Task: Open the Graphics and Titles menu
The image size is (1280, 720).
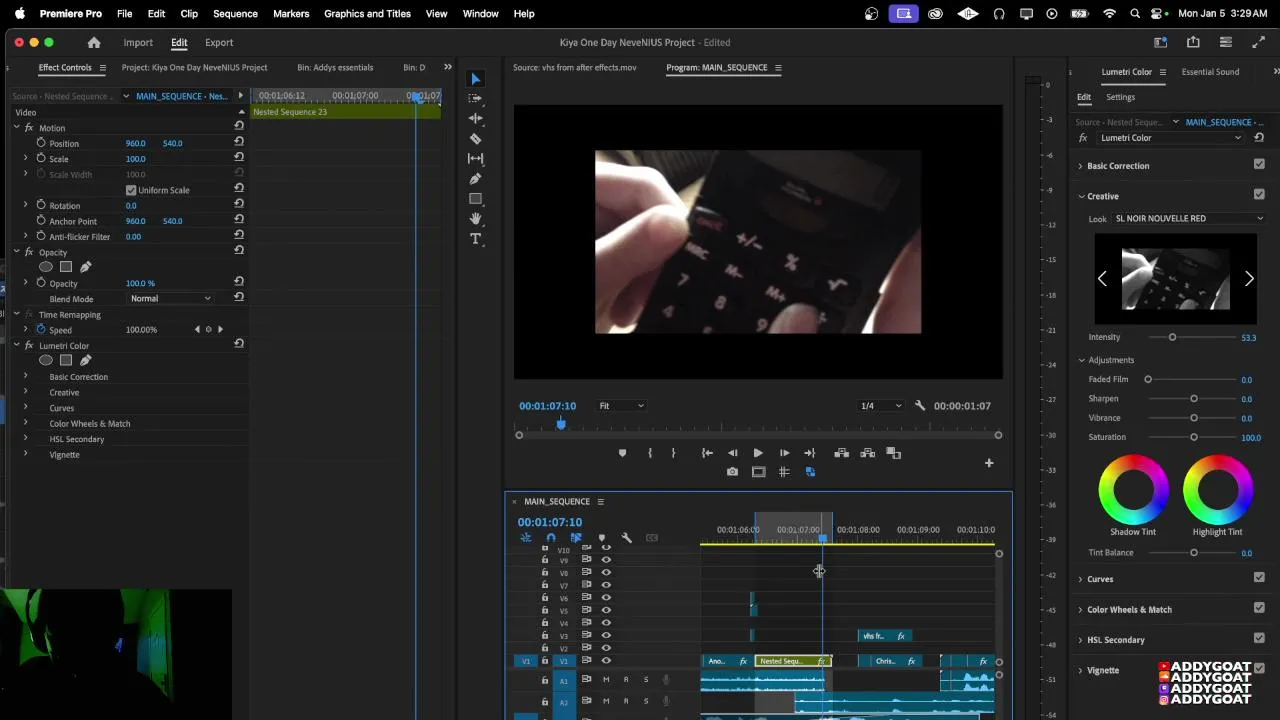Action: click(x=367, y=14)
